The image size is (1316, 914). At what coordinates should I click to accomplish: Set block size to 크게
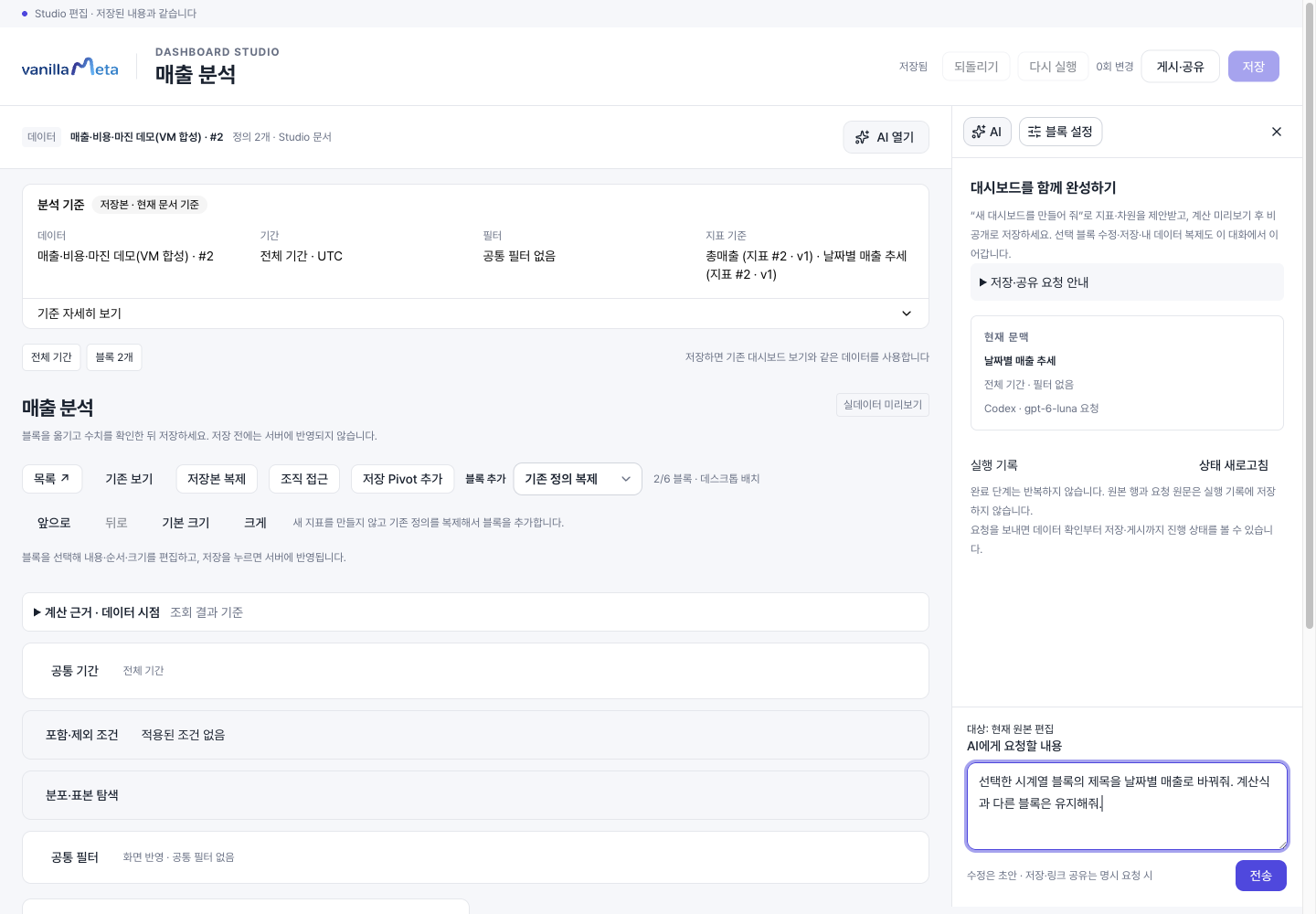tap(255, 523)
